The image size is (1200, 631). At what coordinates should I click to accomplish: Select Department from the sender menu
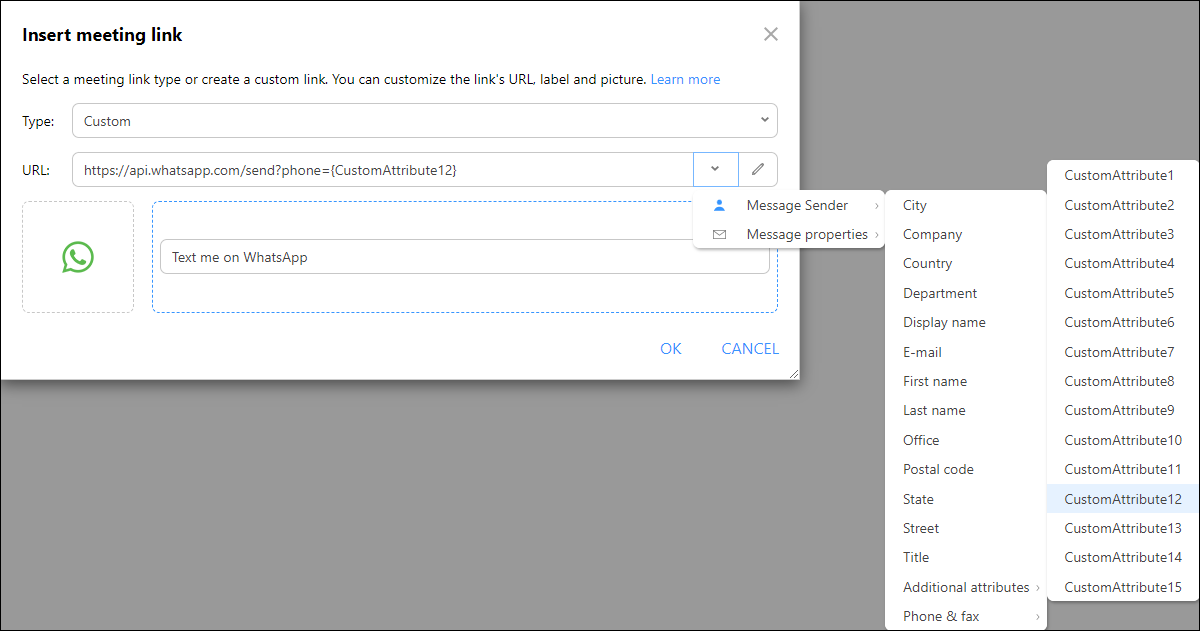pyautogui.click(x=966, y=293)
